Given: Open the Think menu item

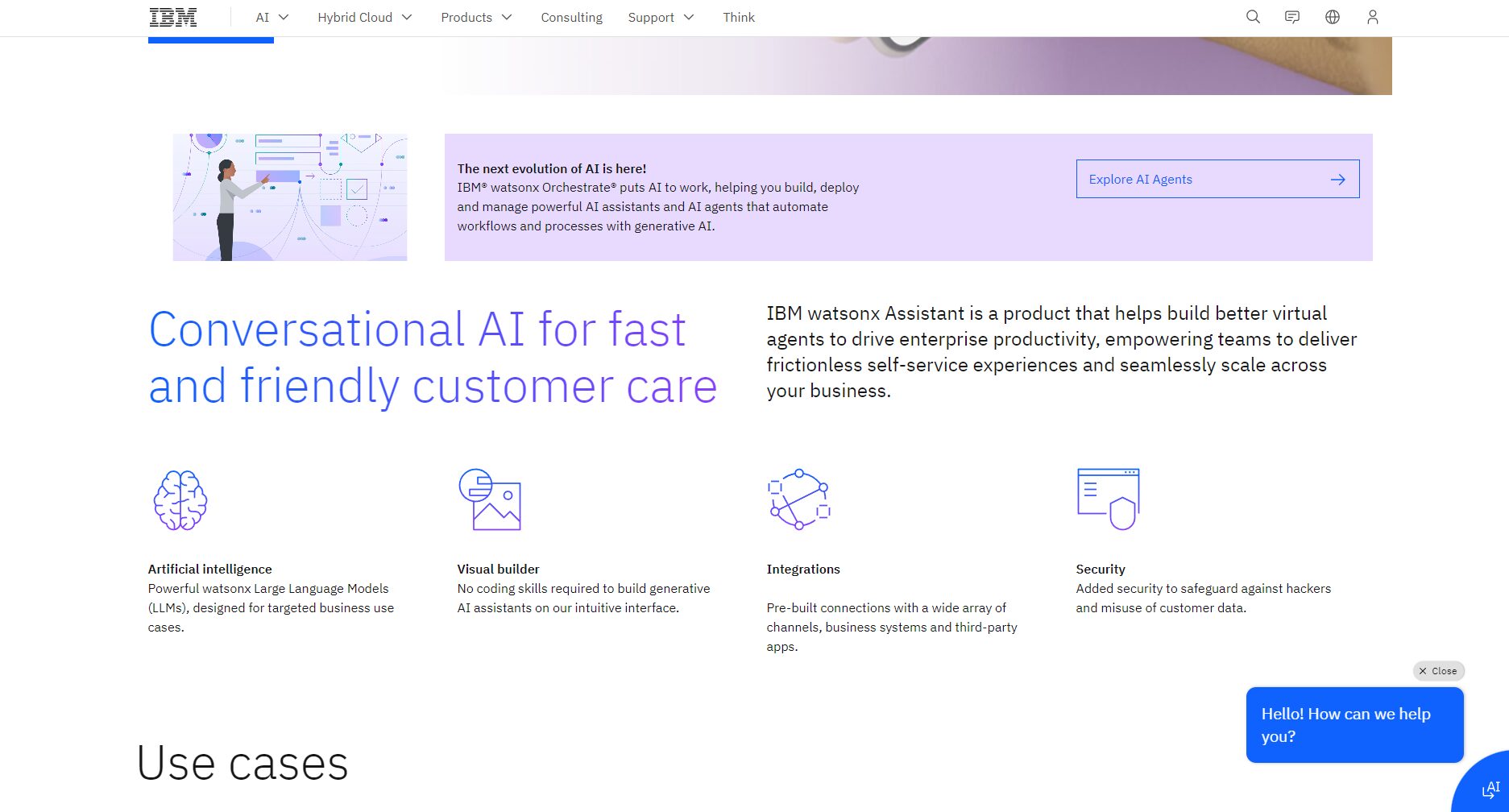Looking at the screenshot, I should coord(739,18).
